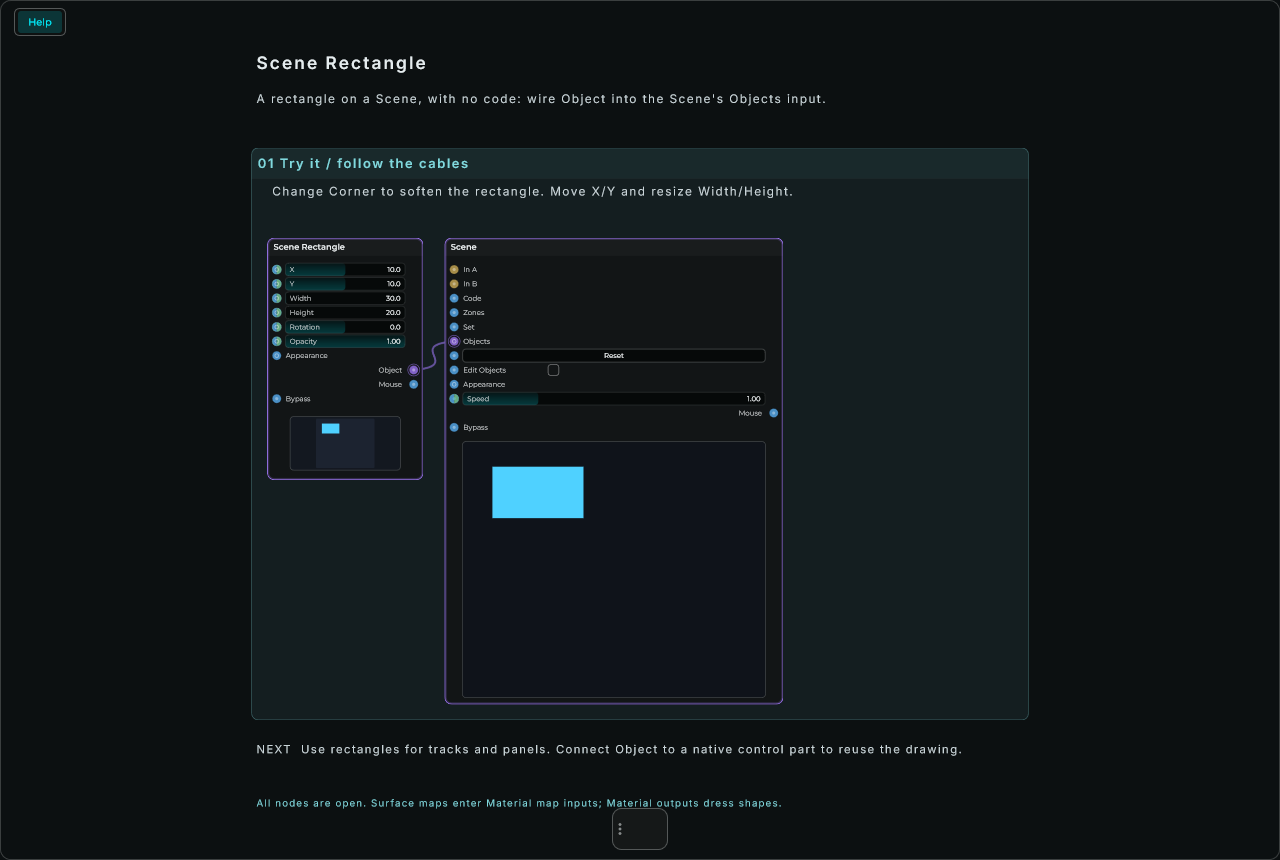Enable the Edit Objects checkbox
The image size is (1280, 860).
point(553,370)
